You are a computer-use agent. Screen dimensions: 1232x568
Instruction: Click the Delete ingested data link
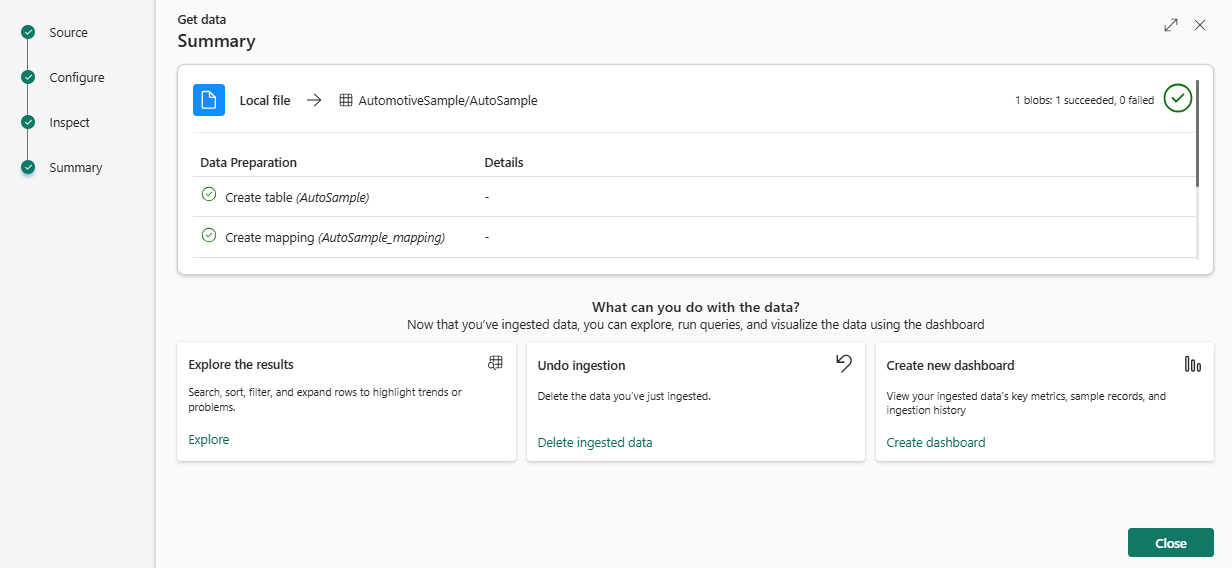point(595,442)
